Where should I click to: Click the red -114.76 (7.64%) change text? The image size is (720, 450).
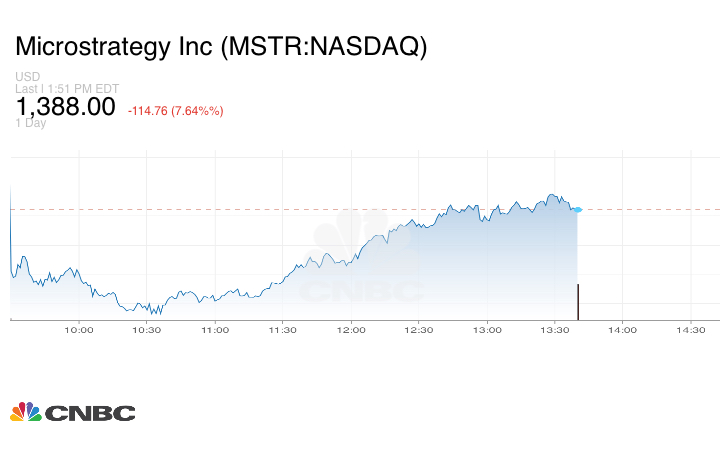click(175, 110)
